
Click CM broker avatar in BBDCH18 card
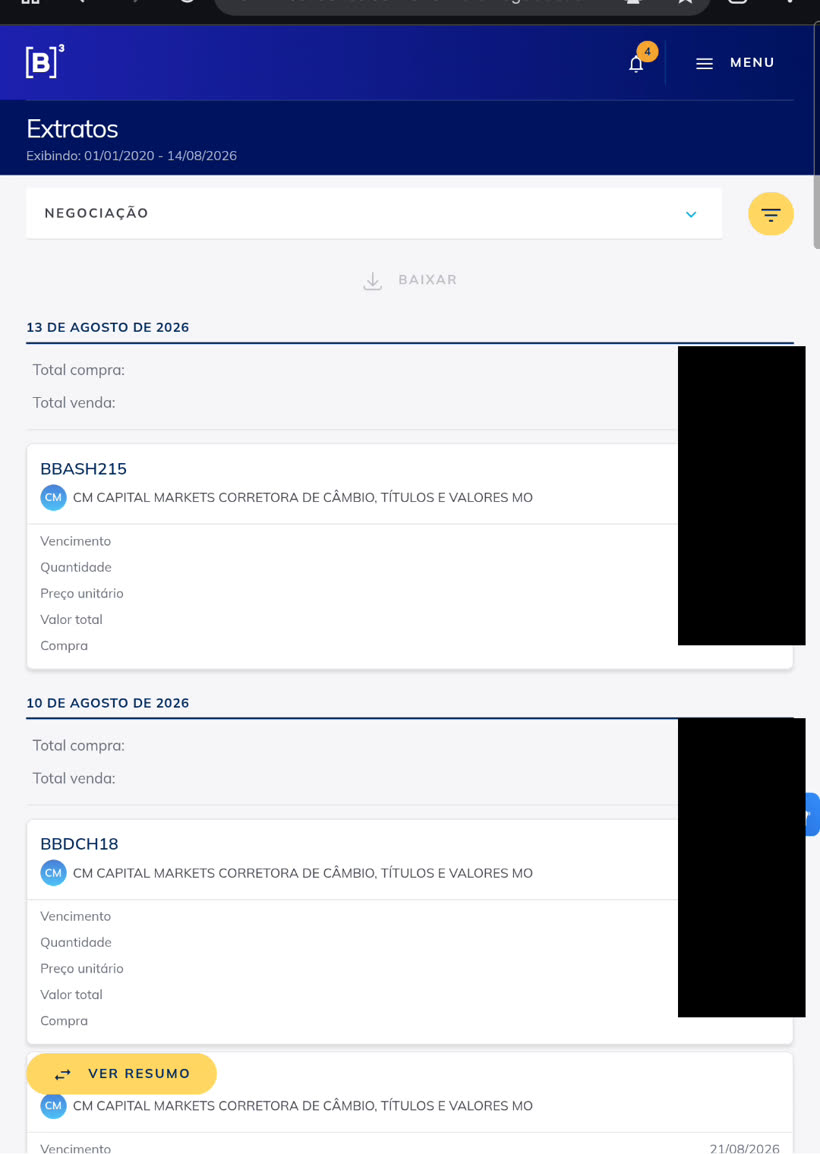53,873
